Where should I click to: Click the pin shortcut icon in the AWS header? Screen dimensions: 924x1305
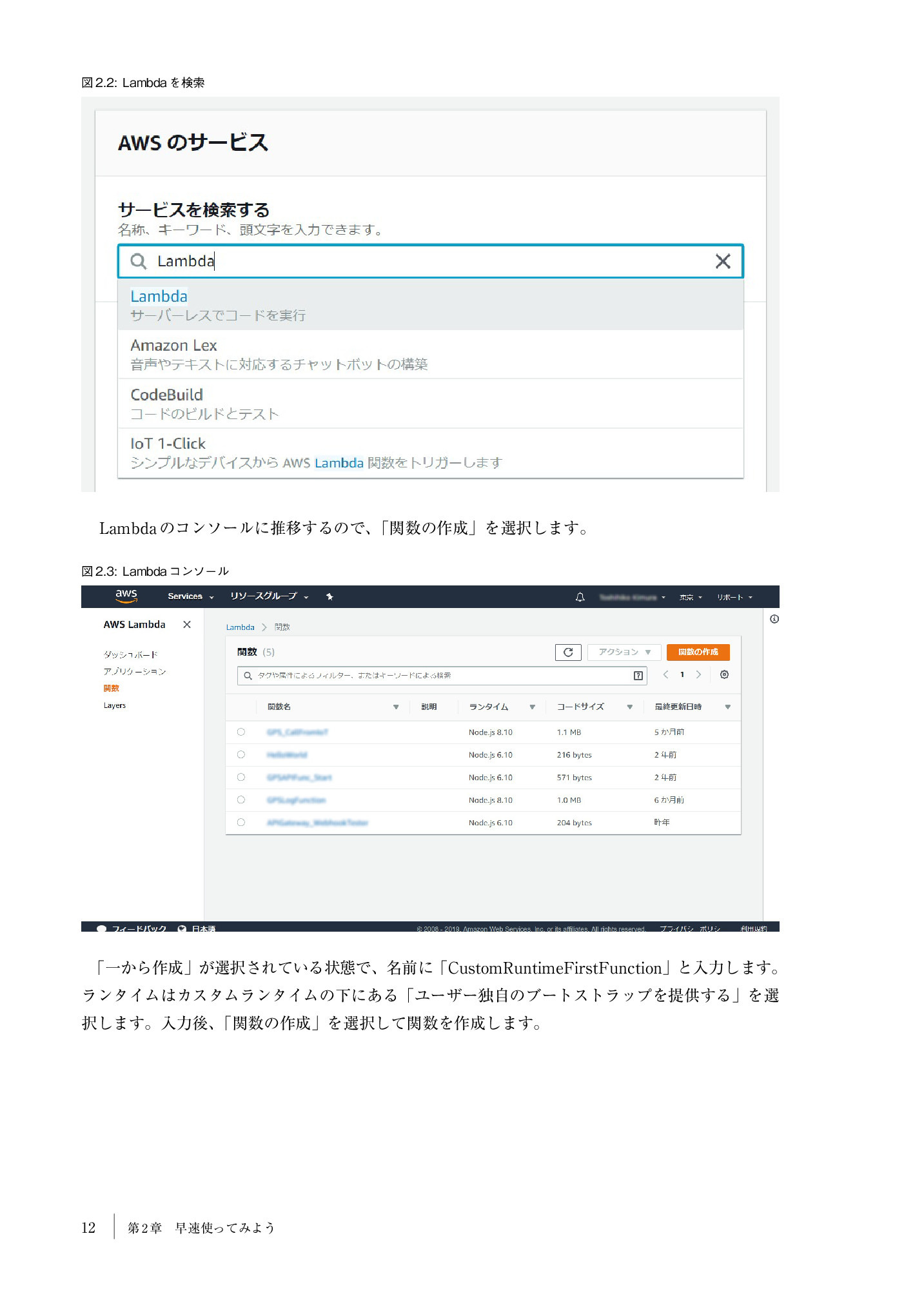(x=329, y=596)
